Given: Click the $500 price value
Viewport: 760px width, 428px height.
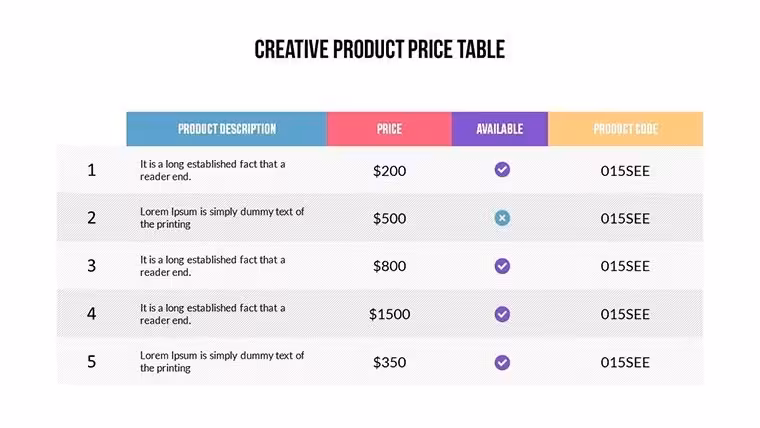Looking at the screenshot, I should tap(389, 218).
